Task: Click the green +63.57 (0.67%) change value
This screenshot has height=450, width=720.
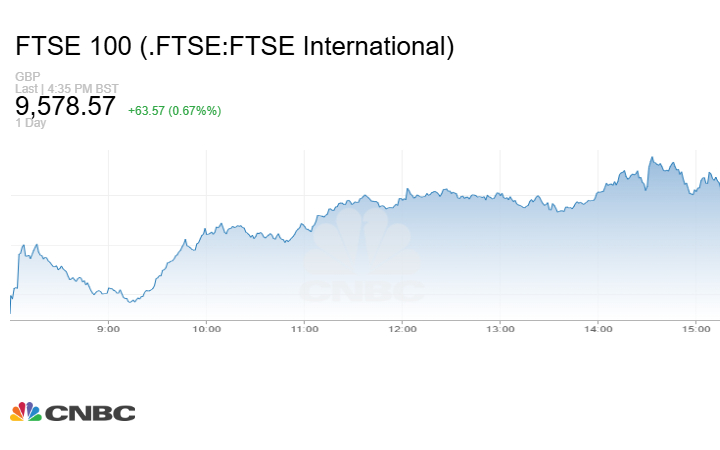Action: pos(174,109)
